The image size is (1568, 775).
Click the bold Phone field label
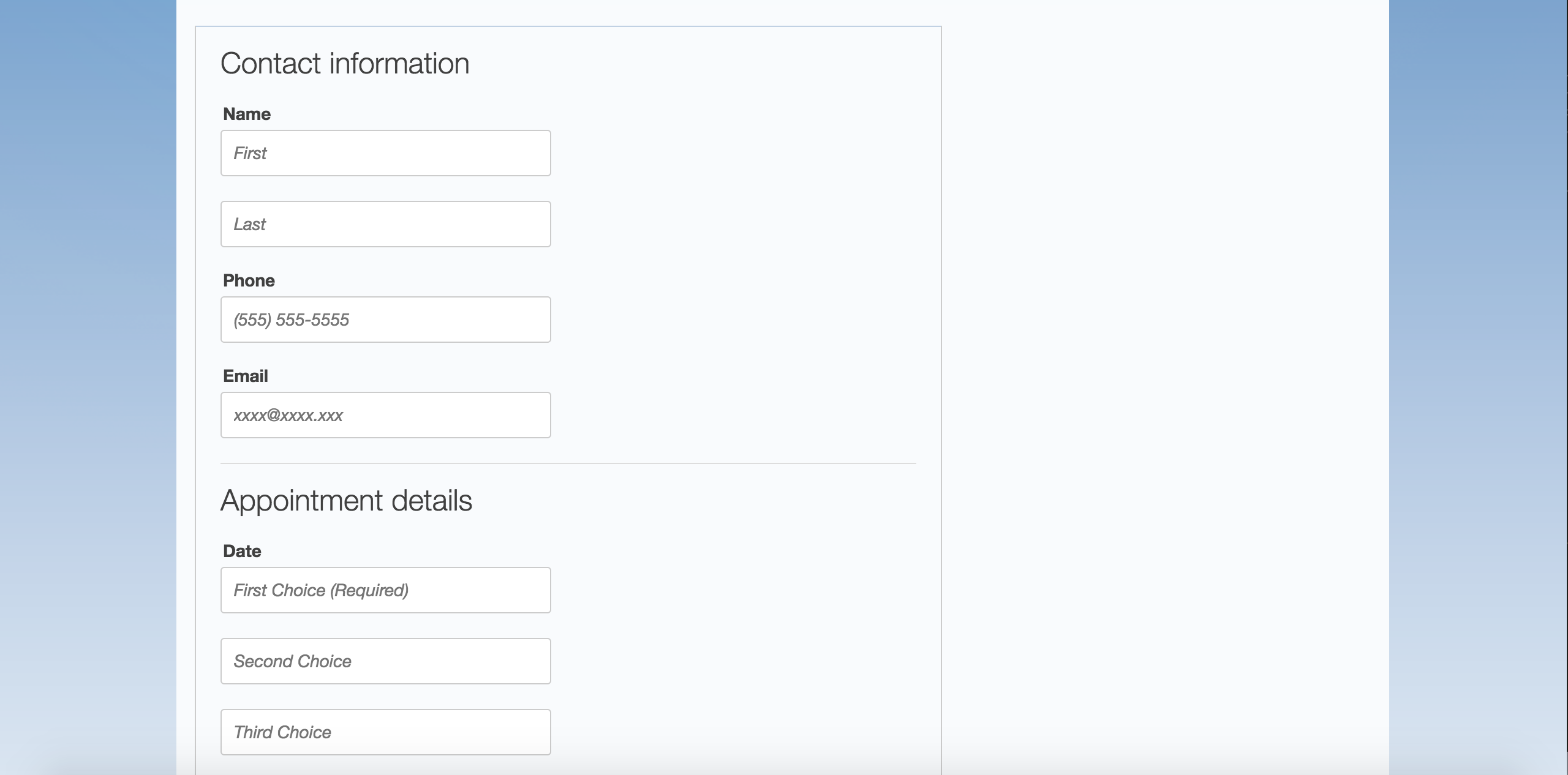pos(249,280)
